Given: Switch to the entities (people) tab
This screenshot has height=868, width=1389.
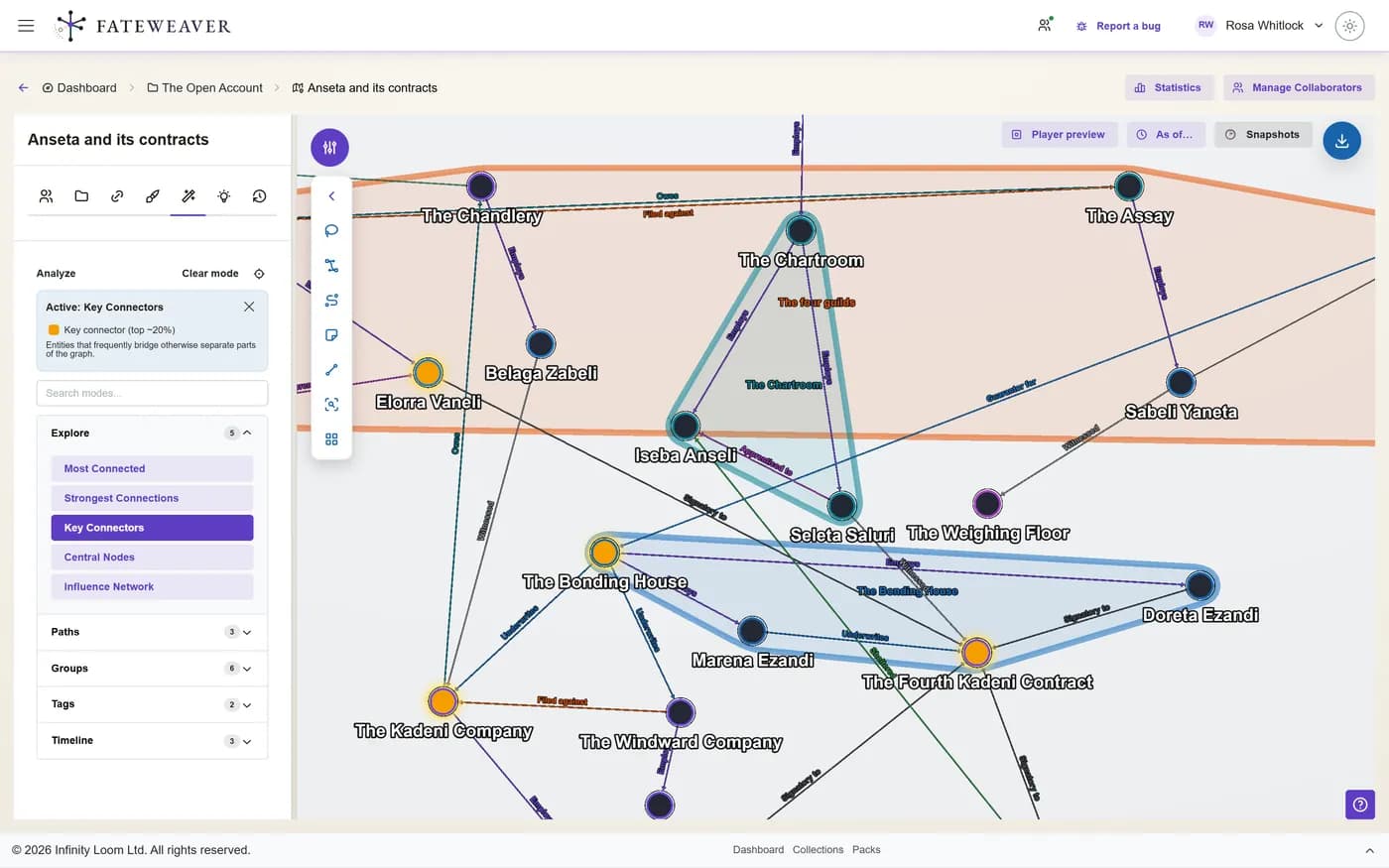Looking at the screenshot, I should [46, 196].
